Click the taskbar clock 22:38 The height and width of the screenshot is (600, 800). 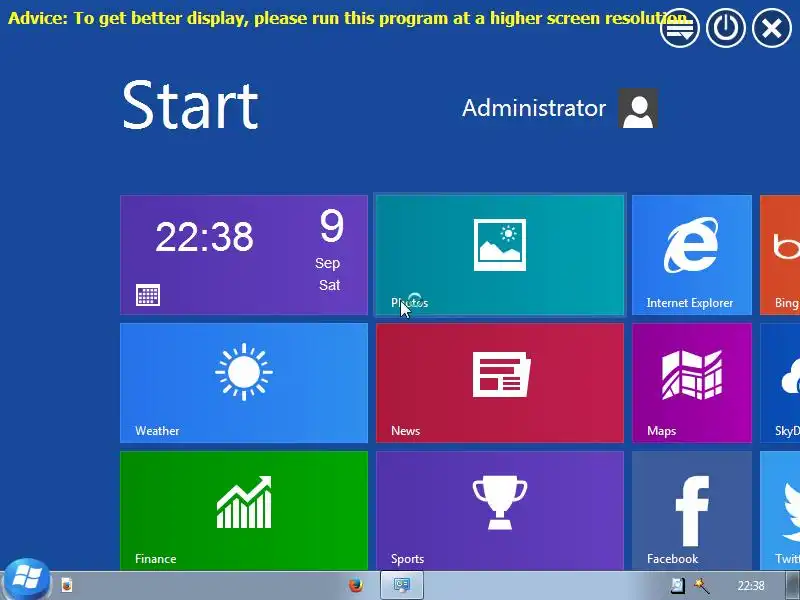pyautogui.click(x=751, y=585)
